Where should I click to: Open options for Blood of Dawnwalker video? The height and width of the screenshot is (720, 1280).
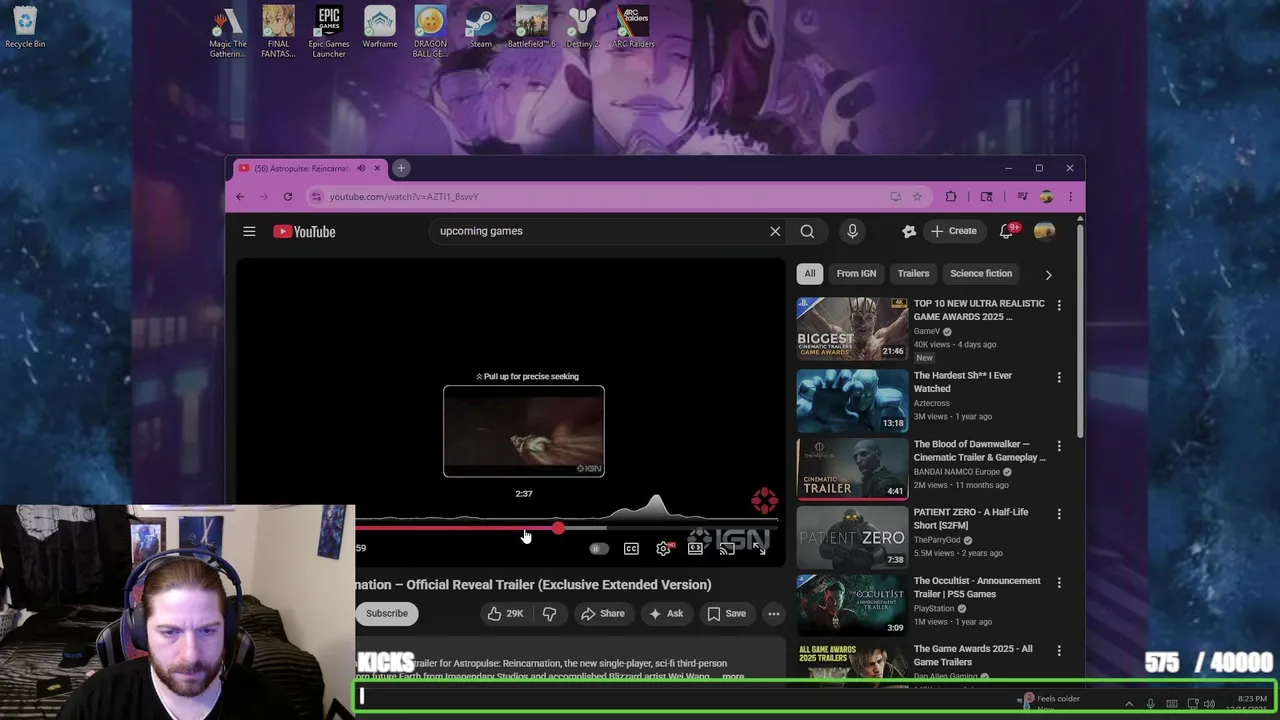(x=1059, y=446)
